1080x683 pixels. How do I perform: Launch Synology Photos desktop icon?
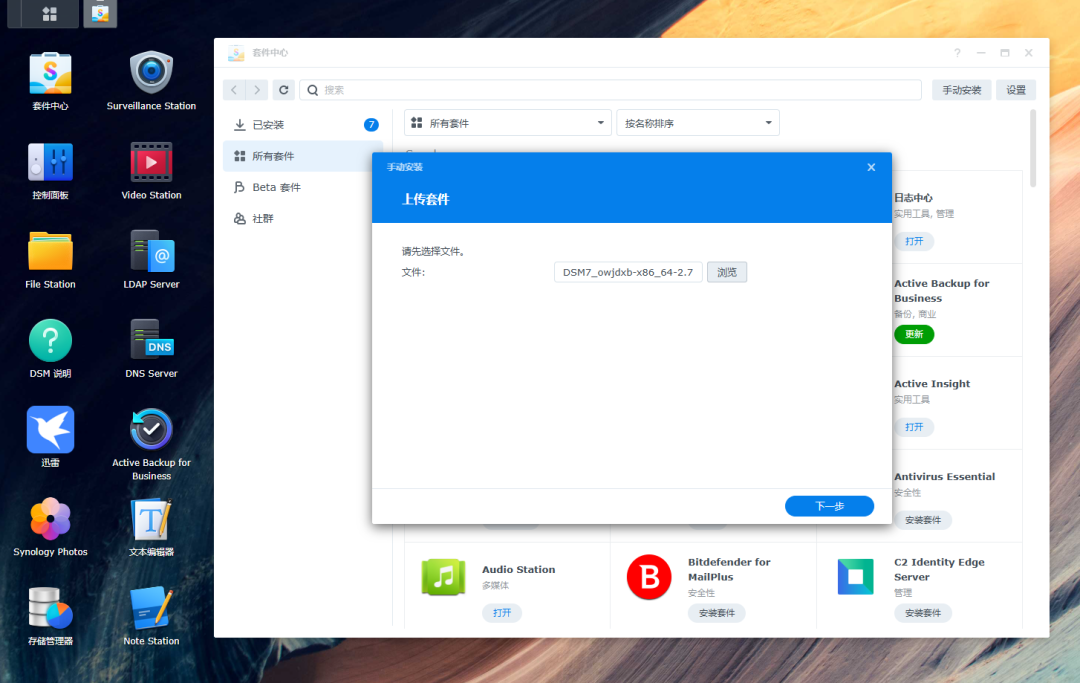[50, 518]
